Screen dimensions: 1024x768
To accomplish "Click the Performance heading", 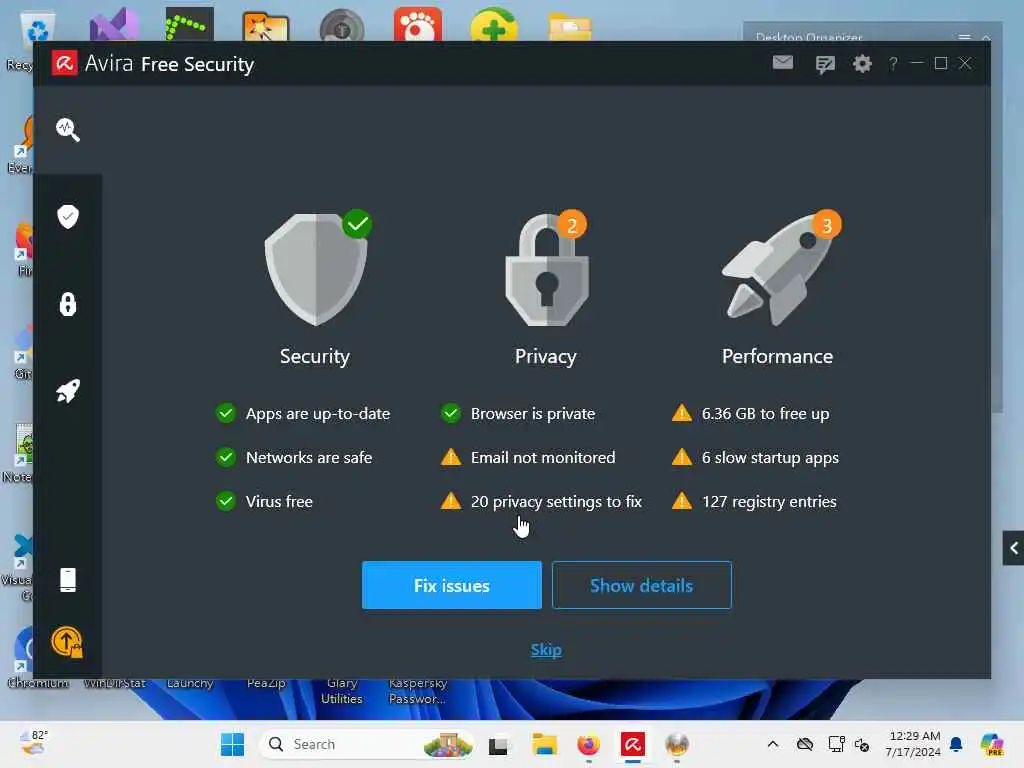I will [777, 357].
